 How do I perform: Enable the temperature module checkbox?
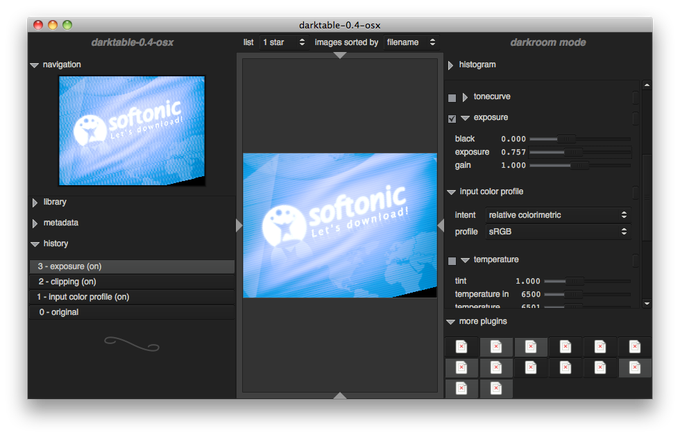click(452, 261)
